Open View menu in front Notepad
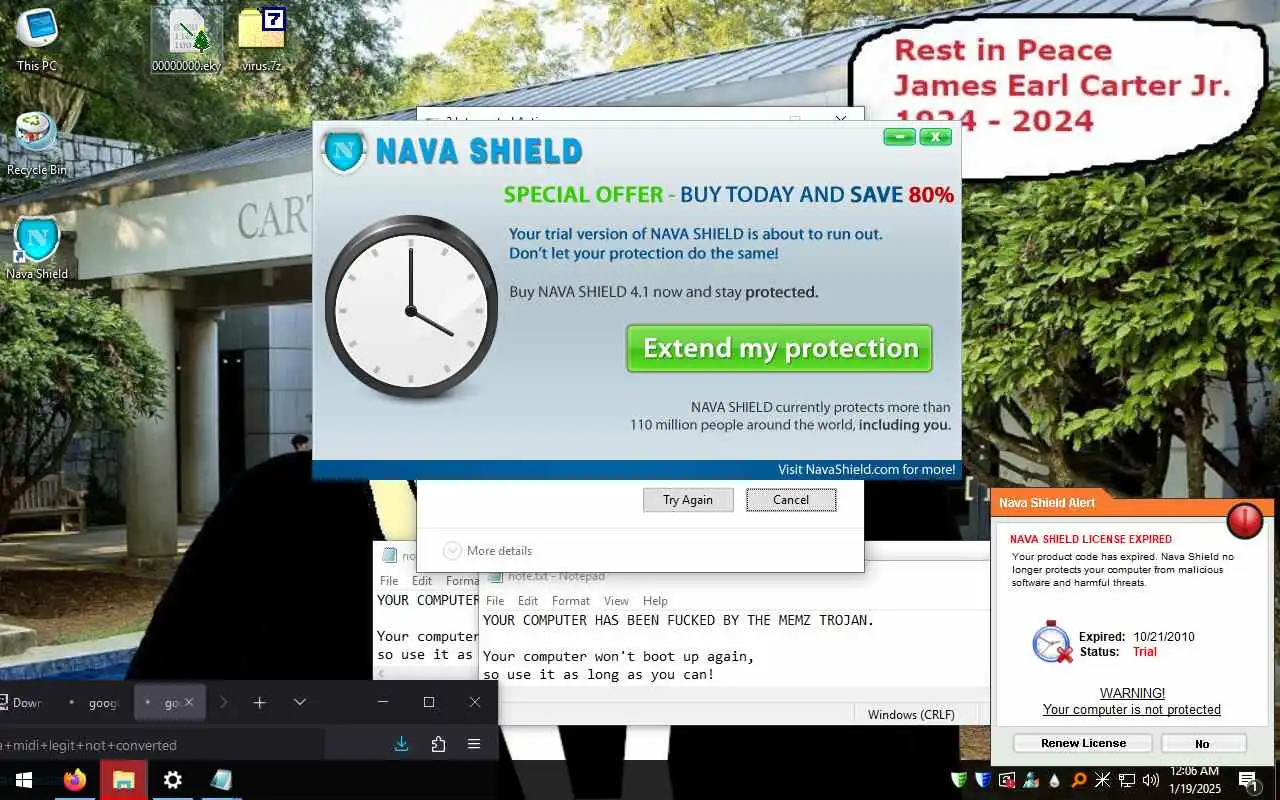The width and height of the screenshot is (1280, 800). point(616,601)
